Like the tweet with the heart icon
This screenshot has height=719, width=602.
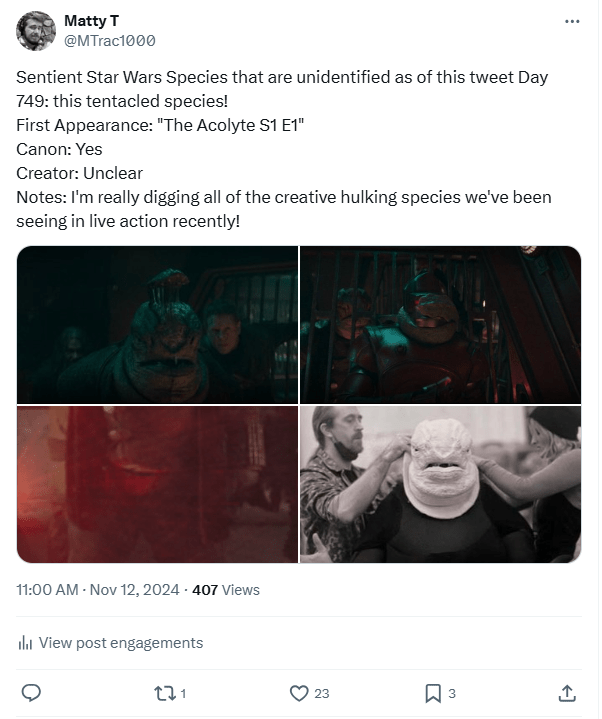(298, 692)
